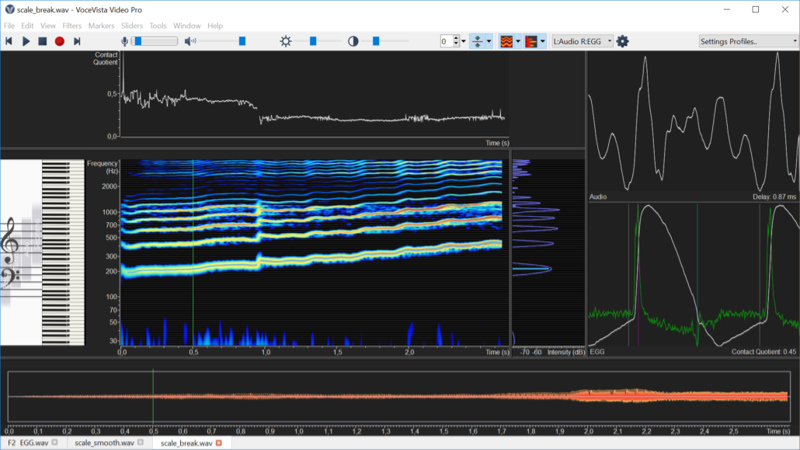The width and height of the screenshot is (800, 450).
Task: Open the Filters menu
Action: tap(72, 25)
